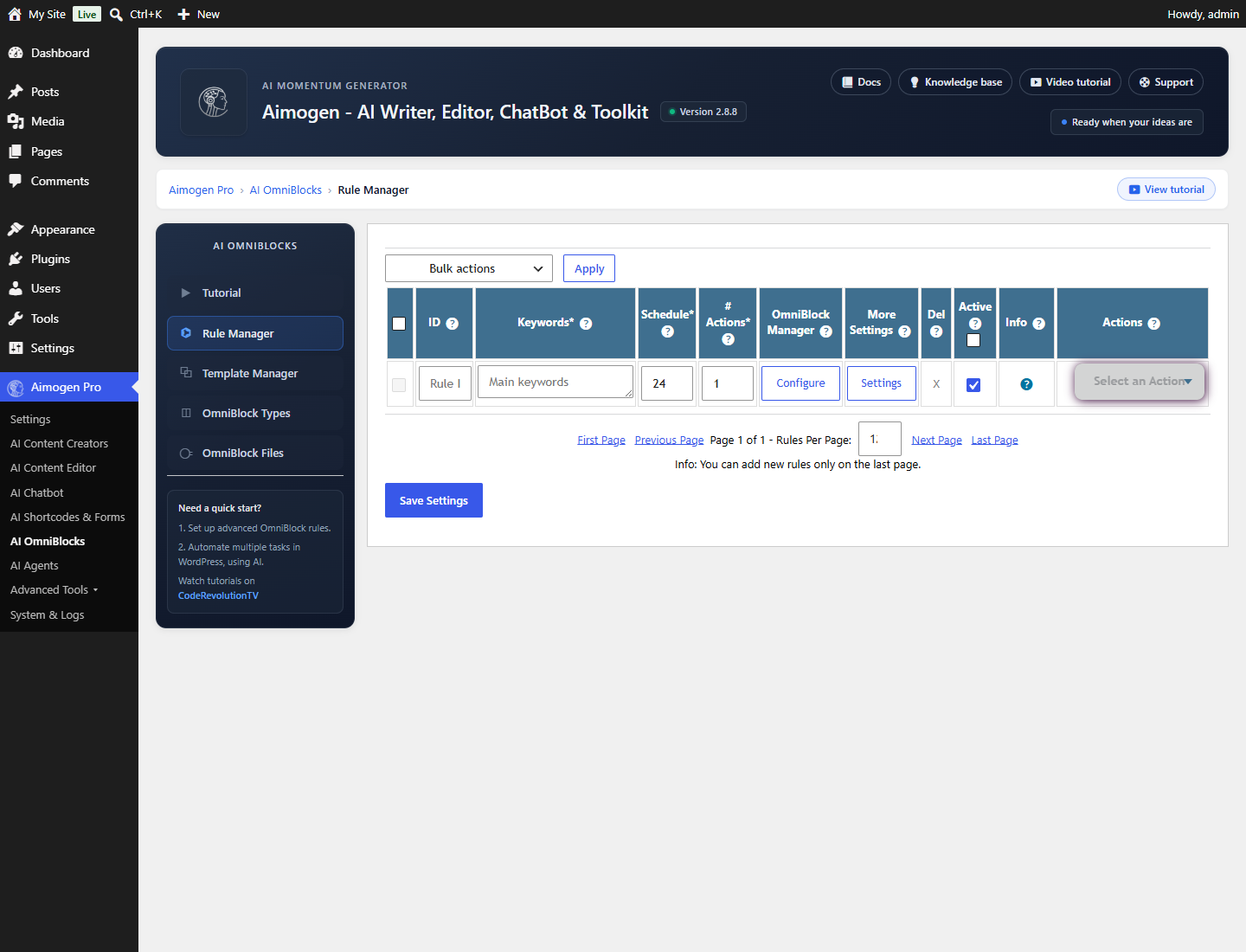Open CodeRevolutionTV link
The image size is (1246, 952).
[218, 595]
